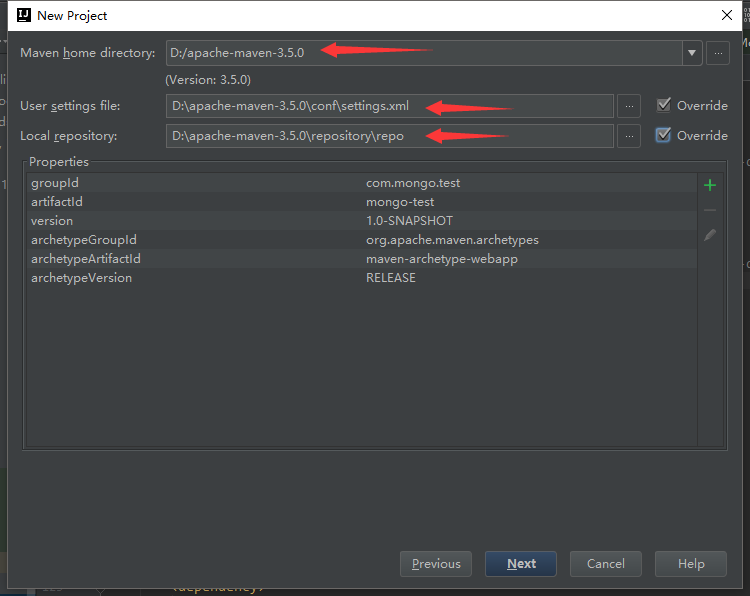
Task: Open Maven home directory dropdown
Action: 692,53
